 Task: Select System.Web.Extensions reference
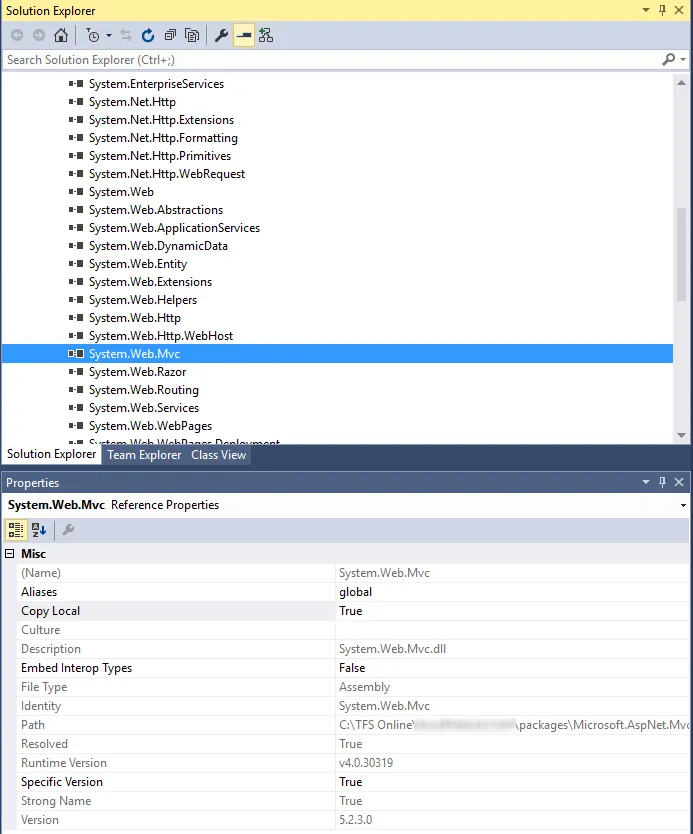tap(151, 282)
